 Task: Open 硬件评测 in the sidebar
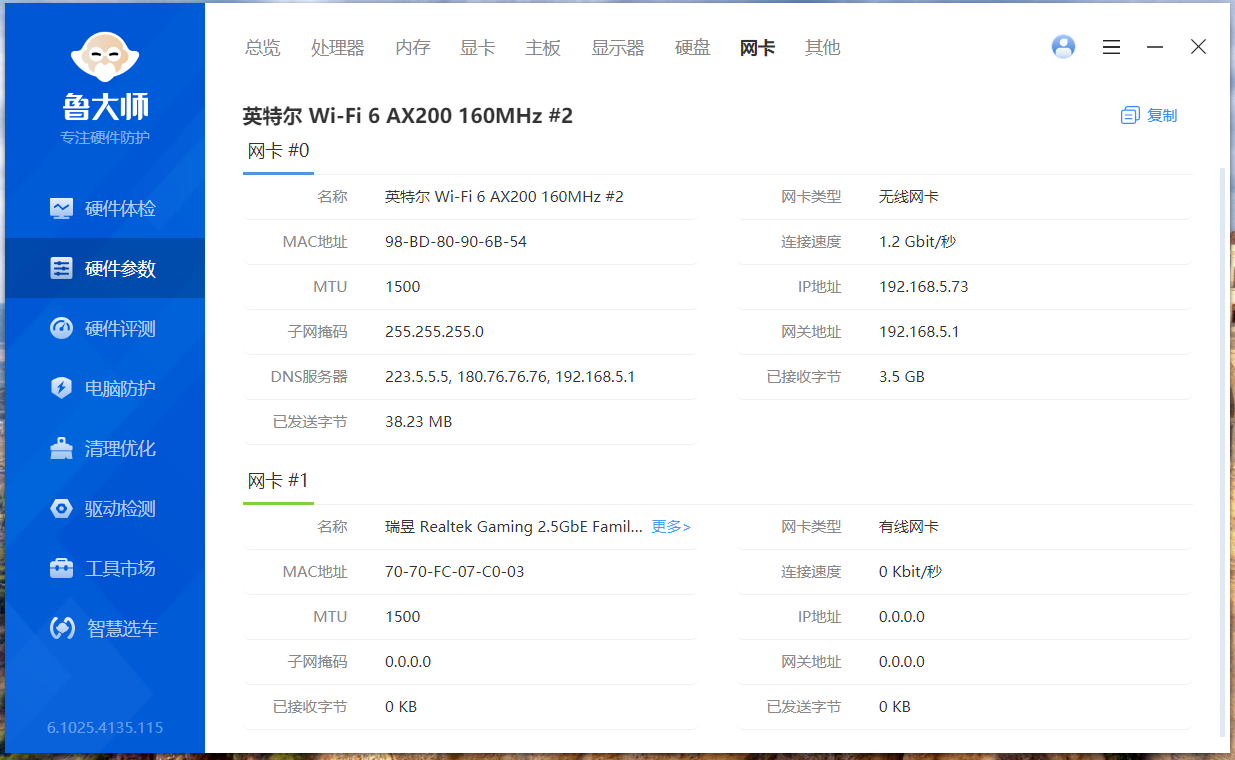104,328
